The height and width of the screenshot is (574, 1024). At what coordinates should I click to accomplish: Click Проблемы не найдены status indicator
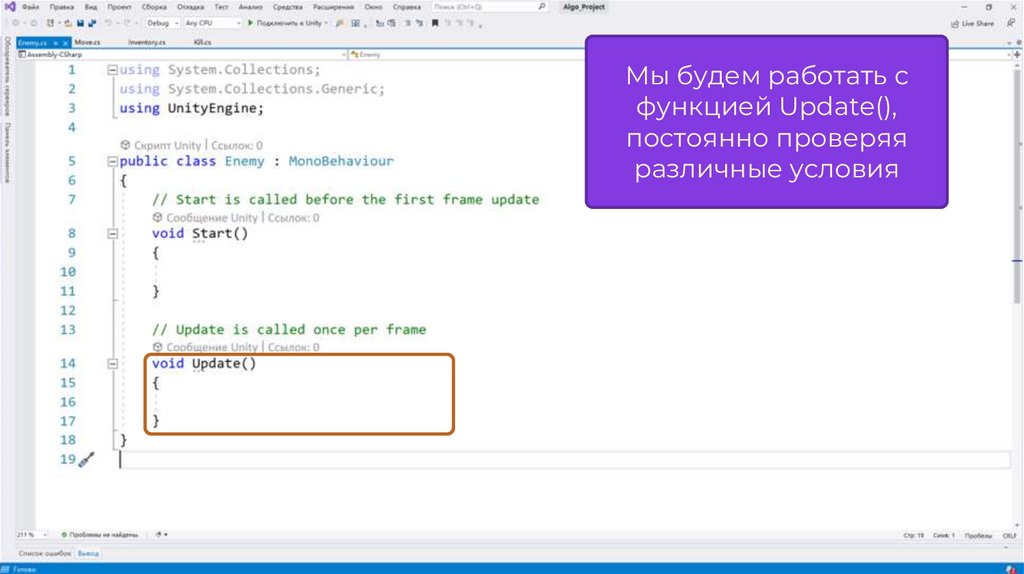(100, 535)
